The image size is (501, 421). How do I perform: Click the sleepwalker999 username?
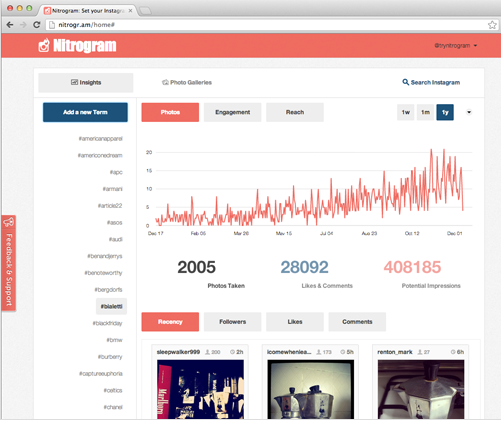coord(178,352)
